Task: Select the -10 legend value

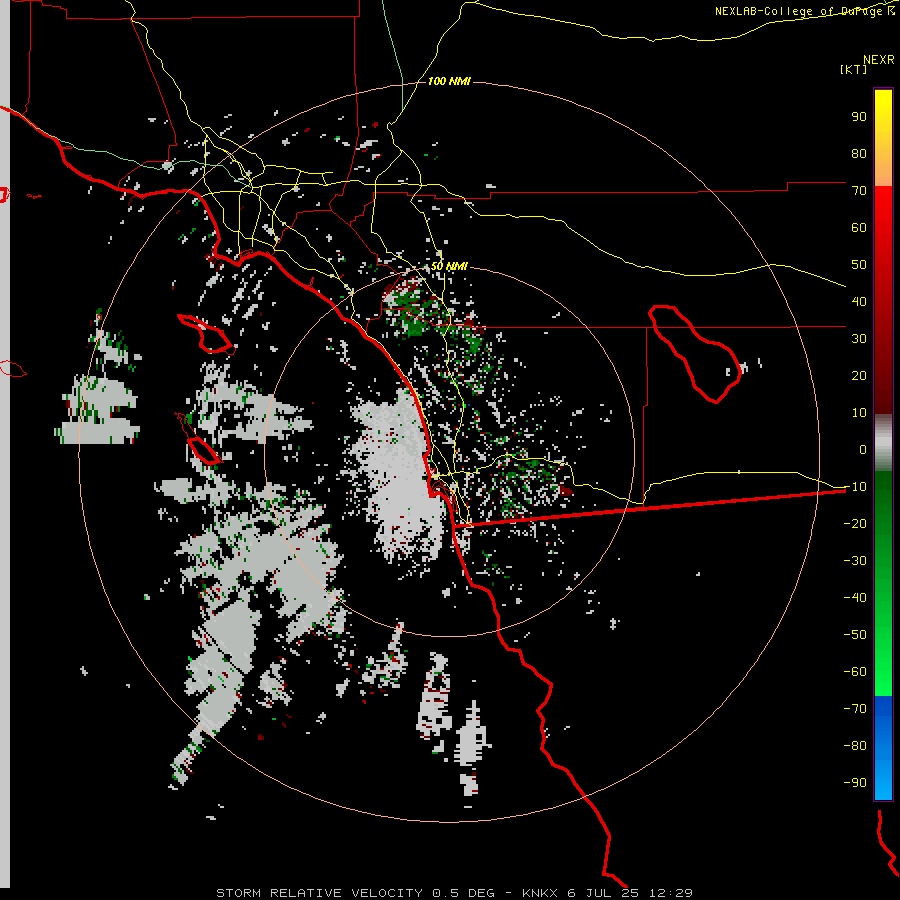Action: tap(855, 487)
